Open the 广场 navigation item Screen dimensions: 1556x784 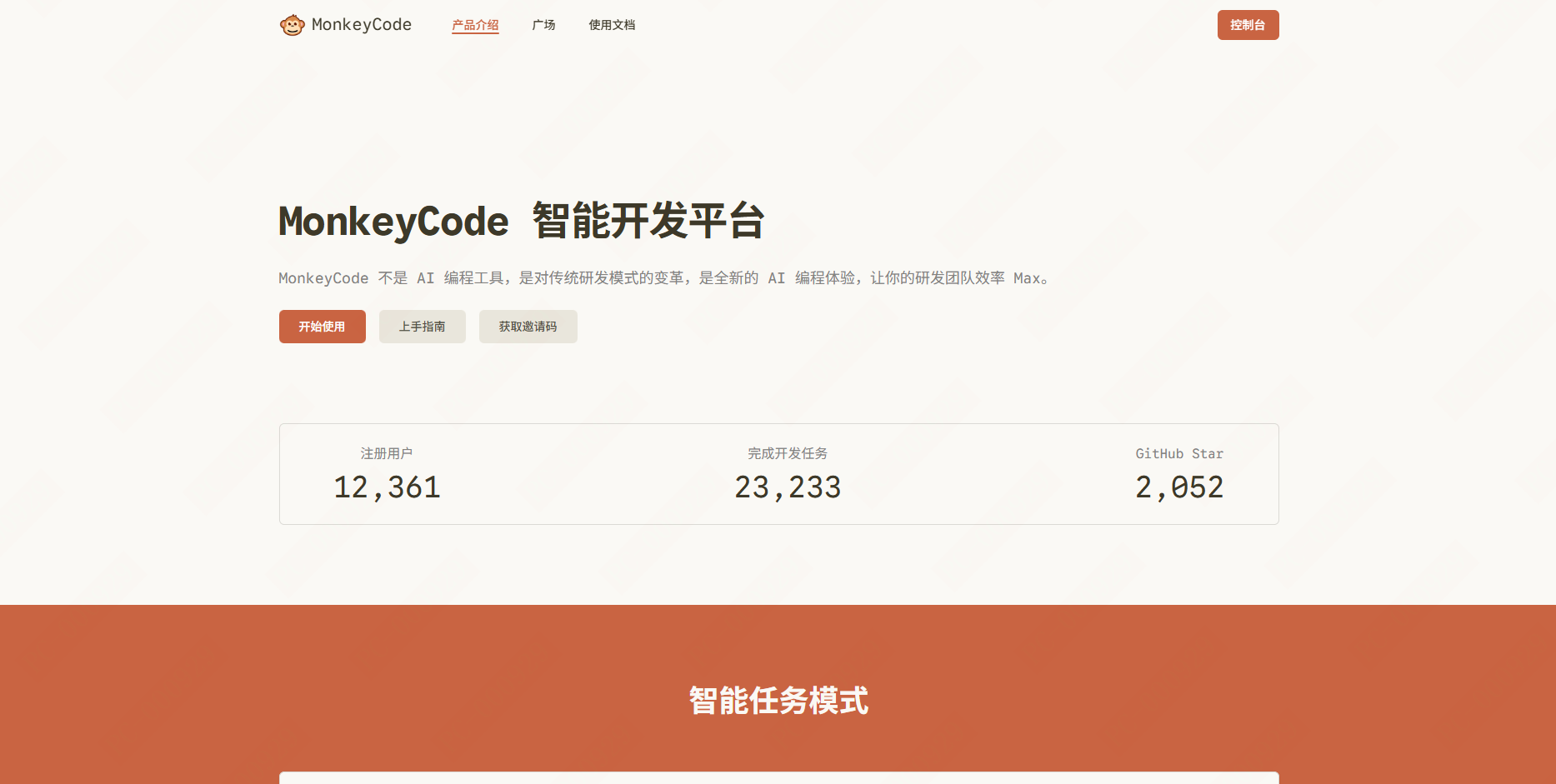[x=543, y=24]
